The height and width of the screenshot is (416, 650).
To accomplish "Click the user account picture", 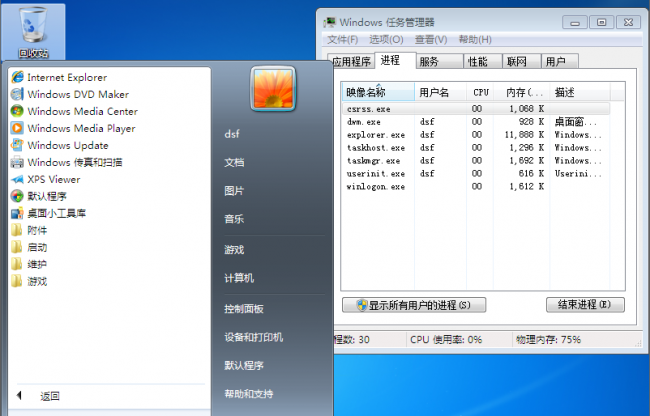I will (273, 89).
